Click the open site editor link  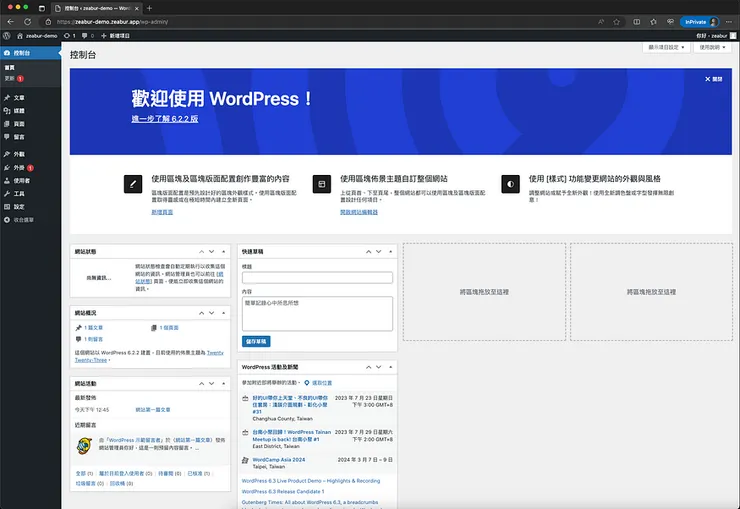359,212
